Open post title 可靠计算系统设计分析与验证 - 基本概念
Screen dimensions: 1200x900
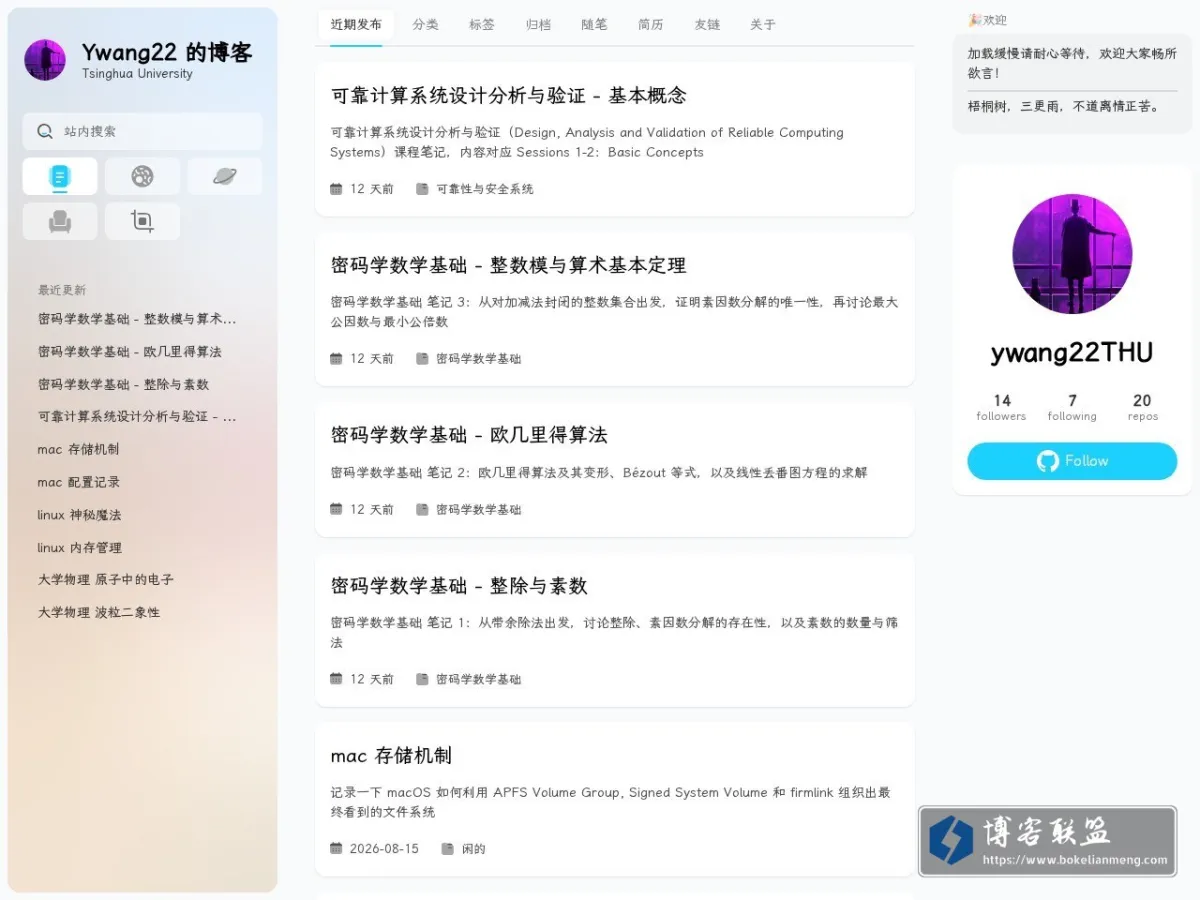point(508,96)
